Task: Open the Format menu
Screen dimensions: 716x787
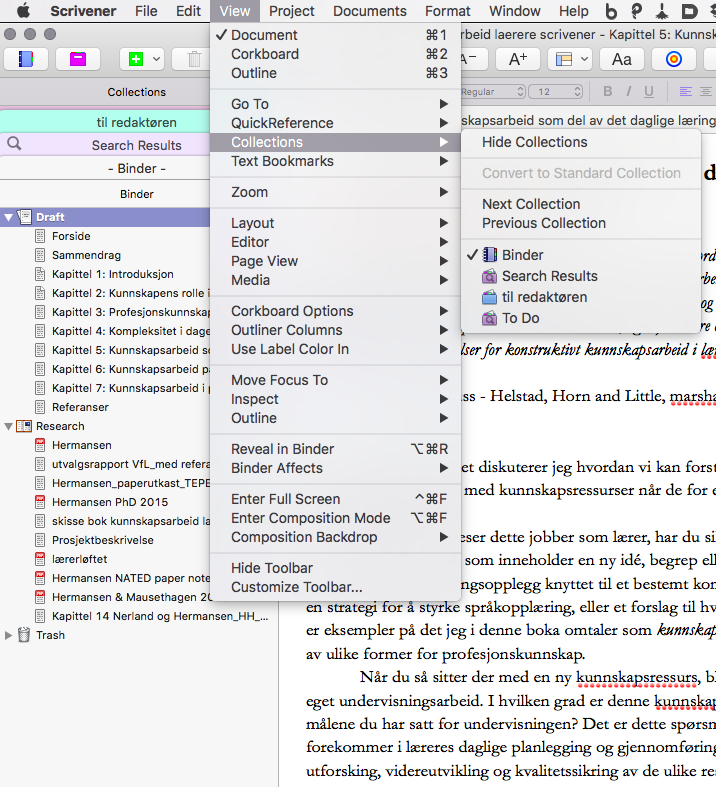Action: pyautogui.click(x=448, y=11)
